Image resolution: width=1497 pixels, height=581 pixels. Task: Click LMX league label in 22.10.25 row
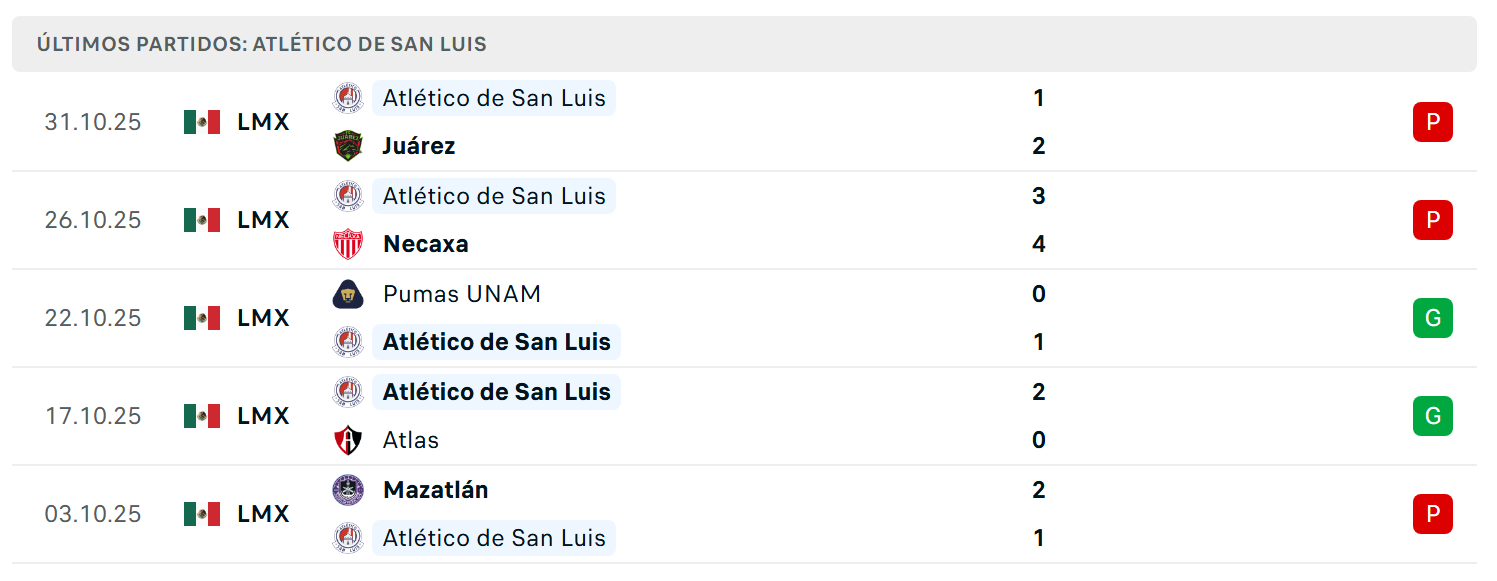(264, 318)
